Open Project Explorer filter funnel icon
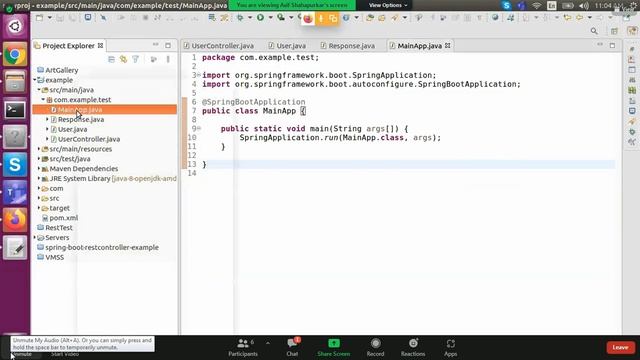640x360 pixels. 136,60
